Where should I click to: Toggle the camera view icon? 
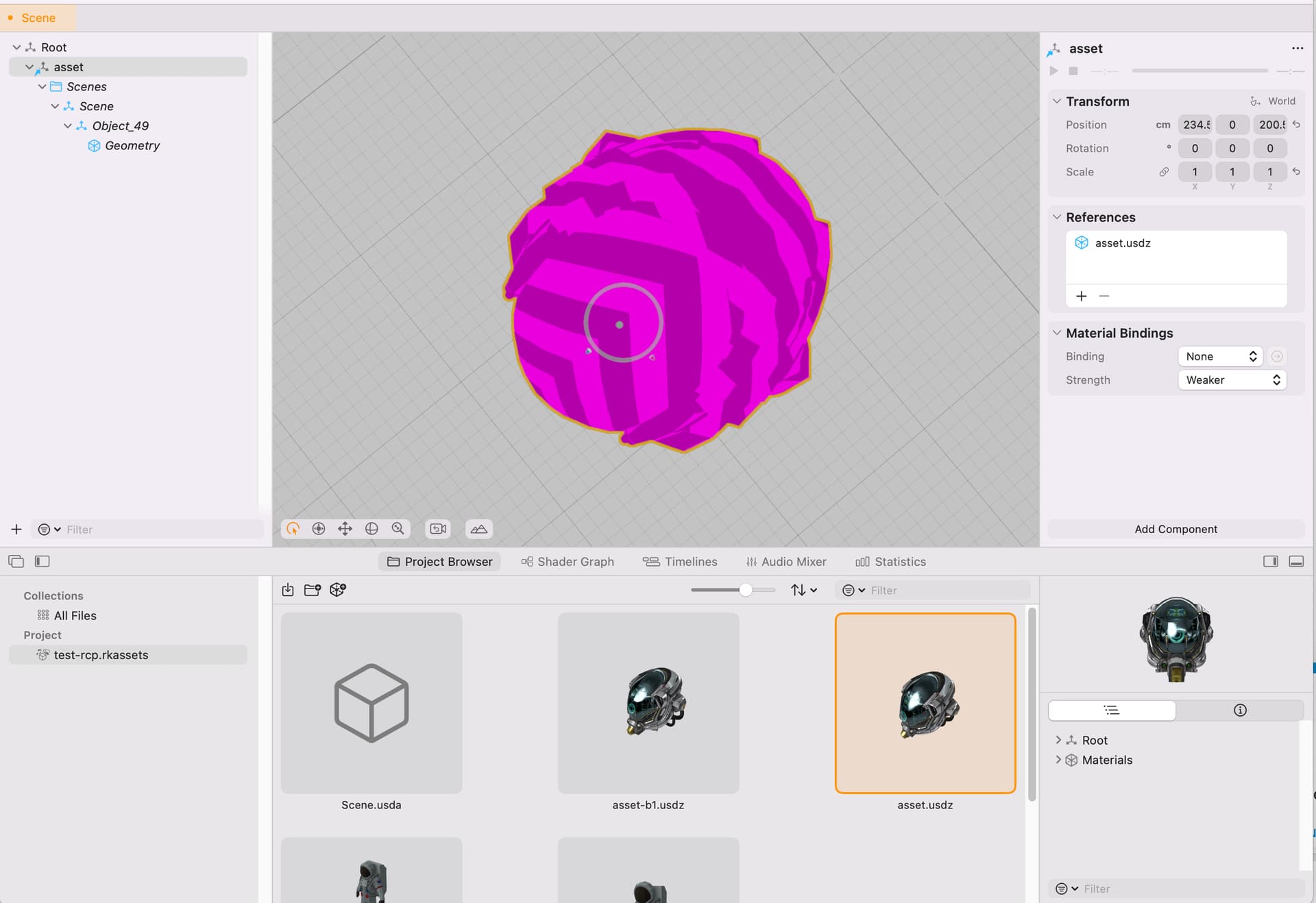click(x=438, y=528)
